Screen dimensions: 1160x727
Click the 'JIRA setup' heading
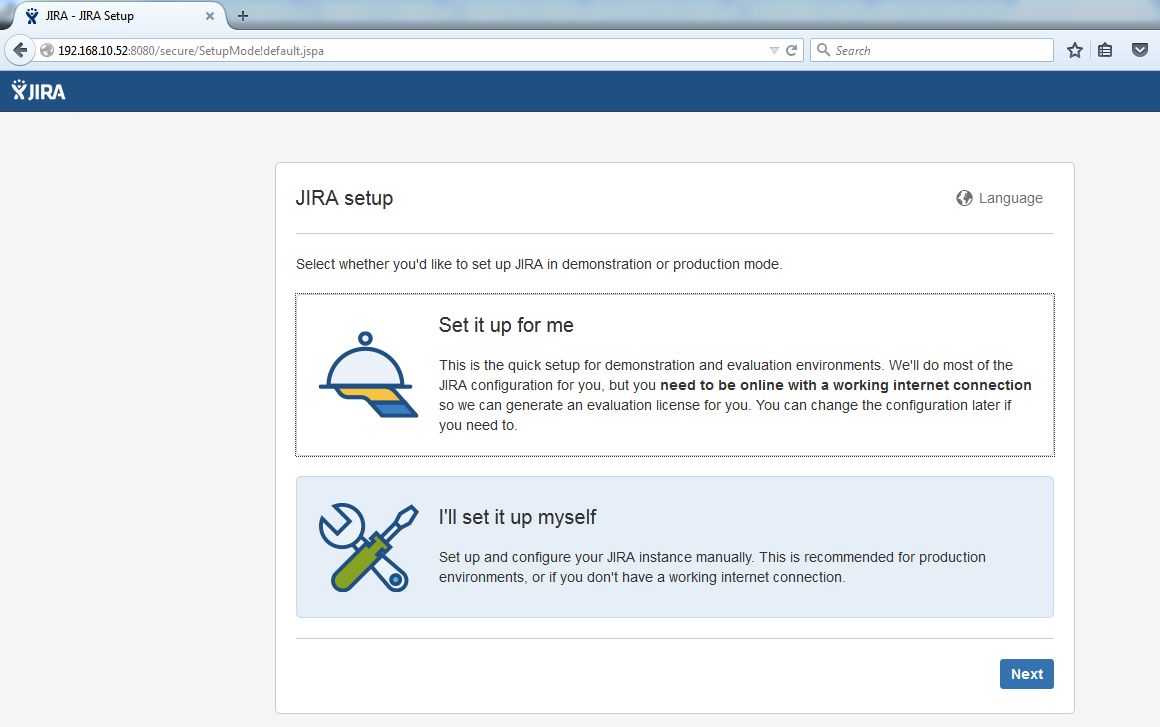pyautogui.click(x=344, y=198)
